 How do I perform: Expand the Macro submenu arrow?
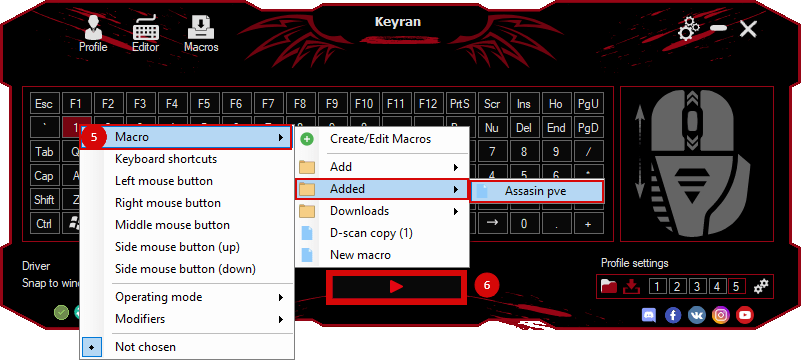click(280, 137)
